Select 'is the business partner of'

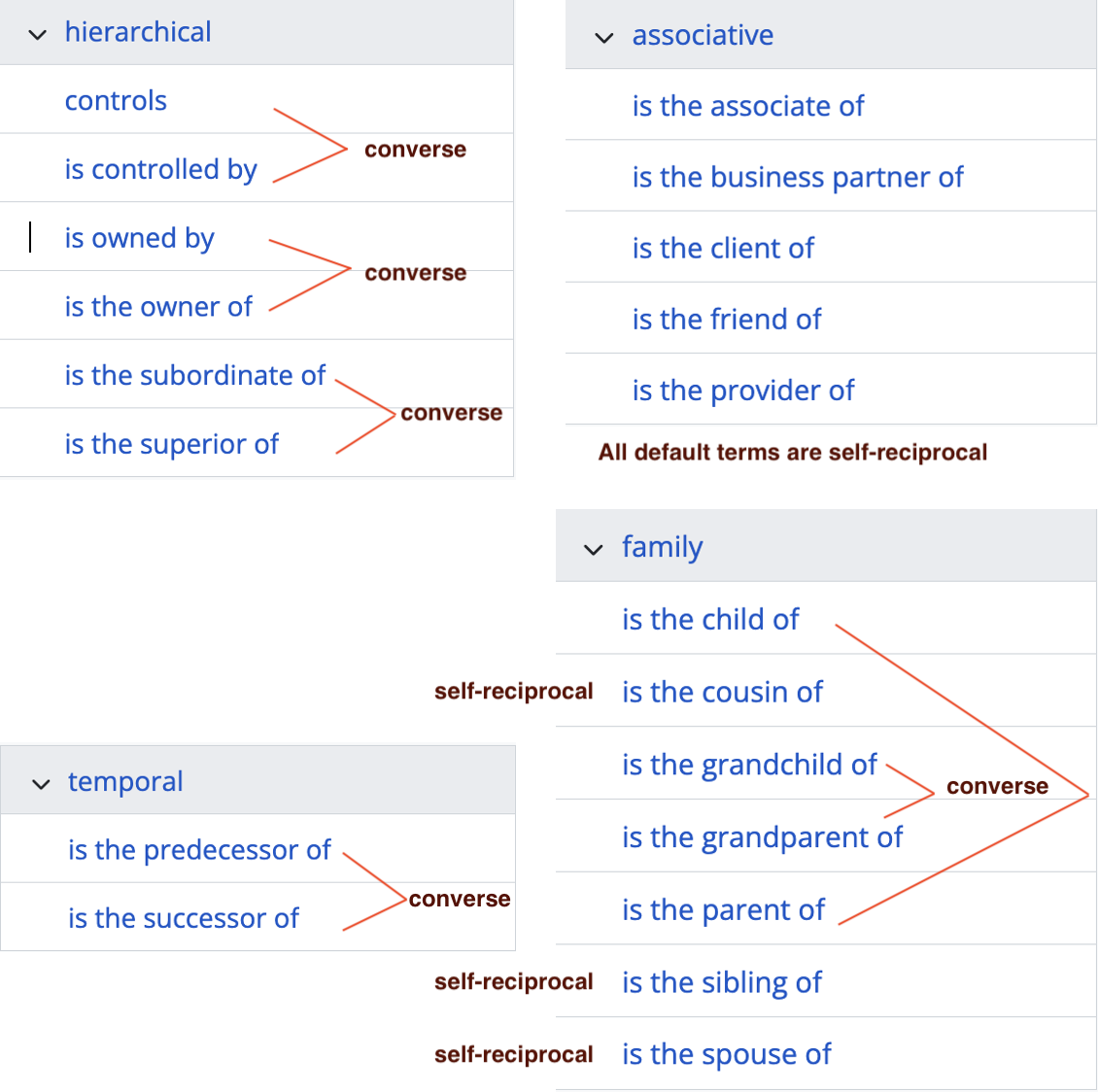click(x=797, y=177)
